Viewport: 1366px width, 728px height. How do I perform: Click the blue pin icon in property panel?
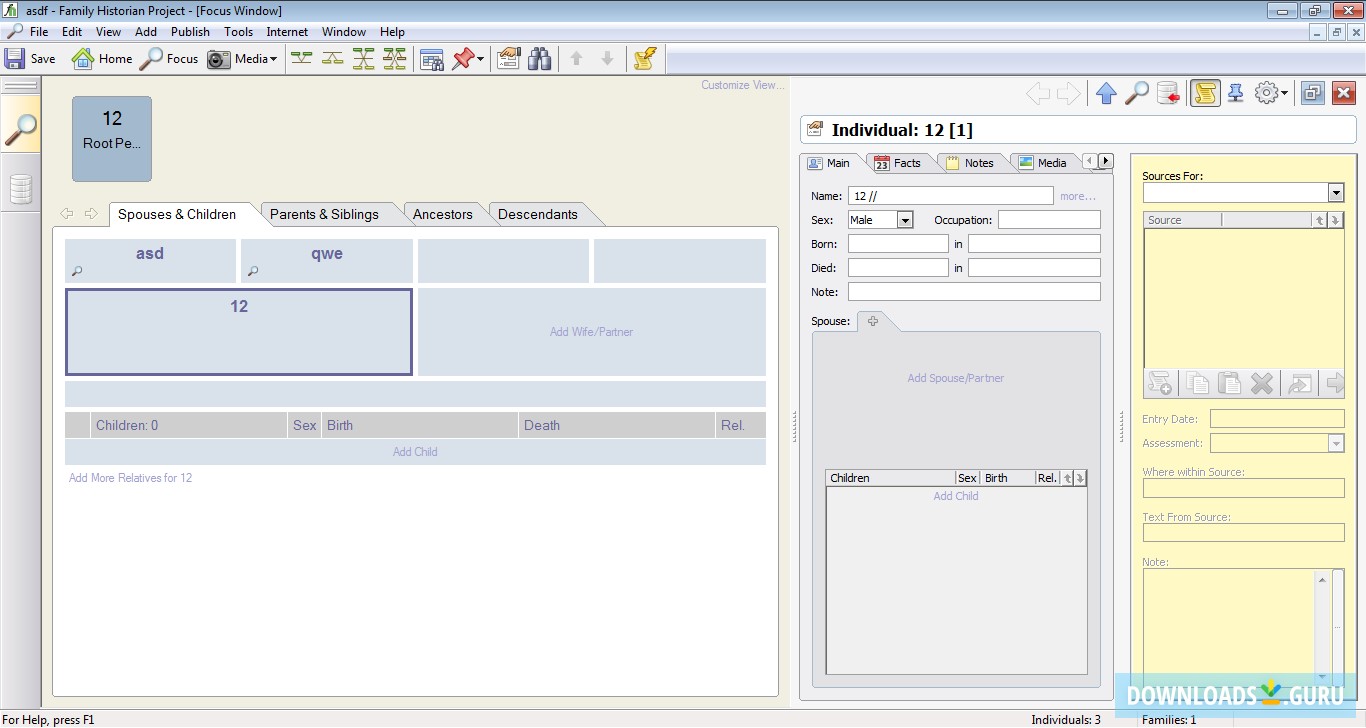coord(1236,93)
